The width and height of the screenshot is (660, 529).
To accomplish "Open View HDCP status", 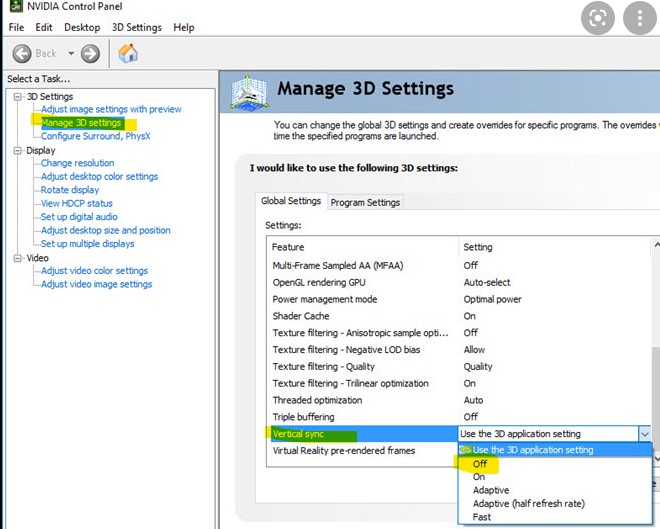I will 77,203.
